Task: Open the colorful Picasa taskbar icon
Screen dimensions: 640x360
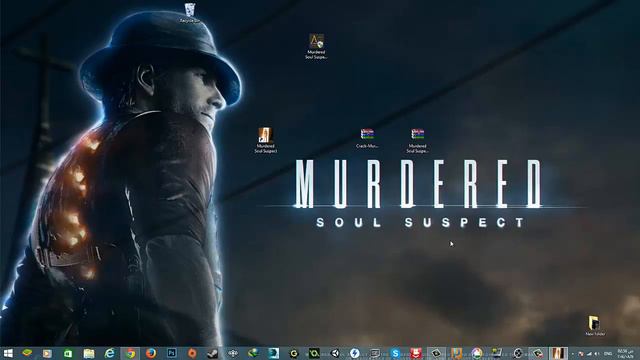Action: (x=477, y=353)
